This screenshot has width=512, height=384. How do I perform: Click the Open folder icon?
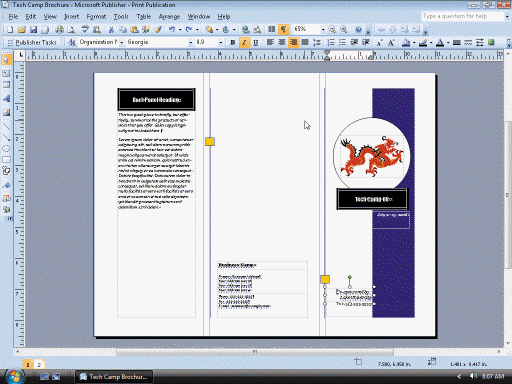[x=22, y=30]
